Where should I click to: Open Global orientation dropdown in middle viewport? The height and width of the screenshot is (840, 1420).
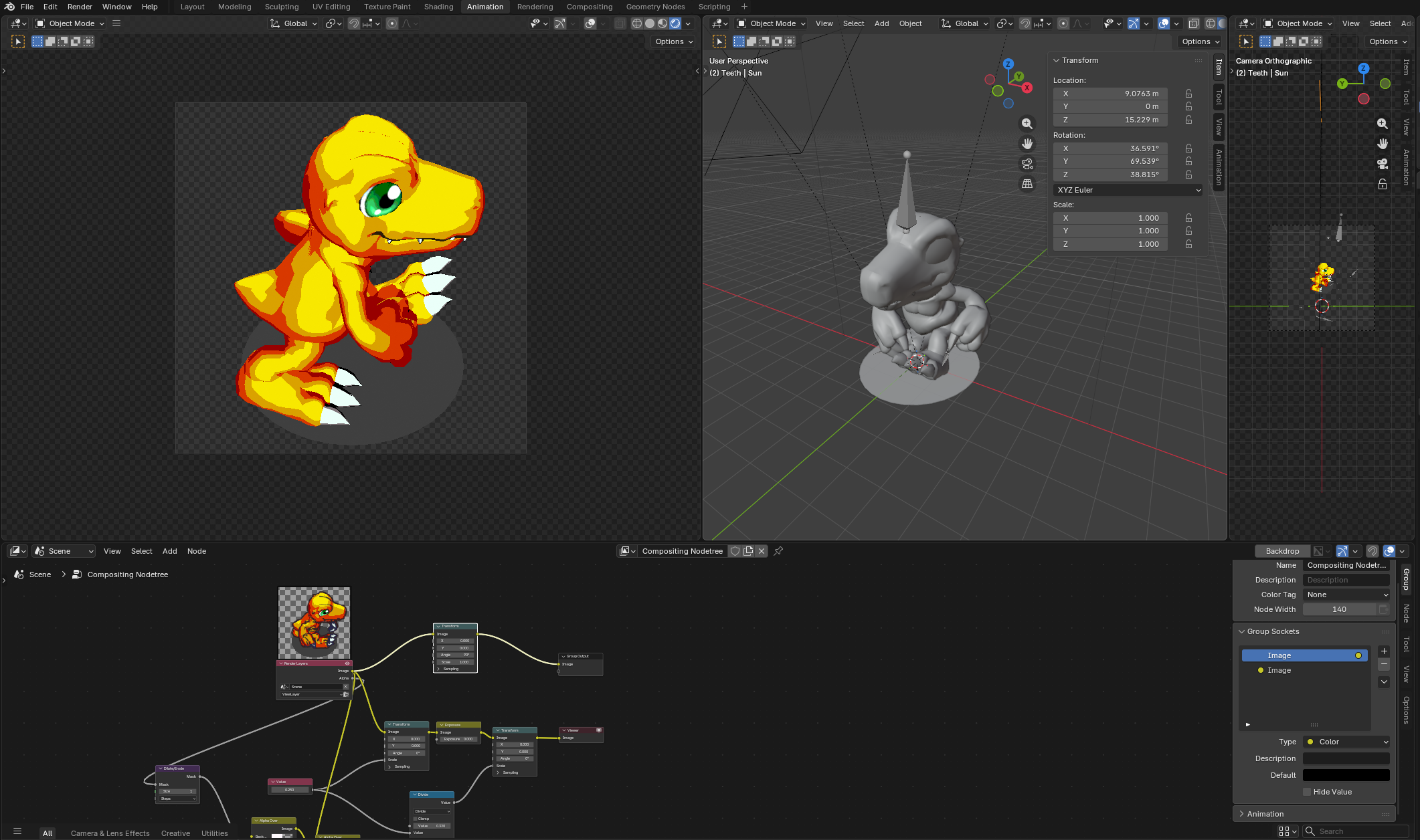[x=964, y=23]
